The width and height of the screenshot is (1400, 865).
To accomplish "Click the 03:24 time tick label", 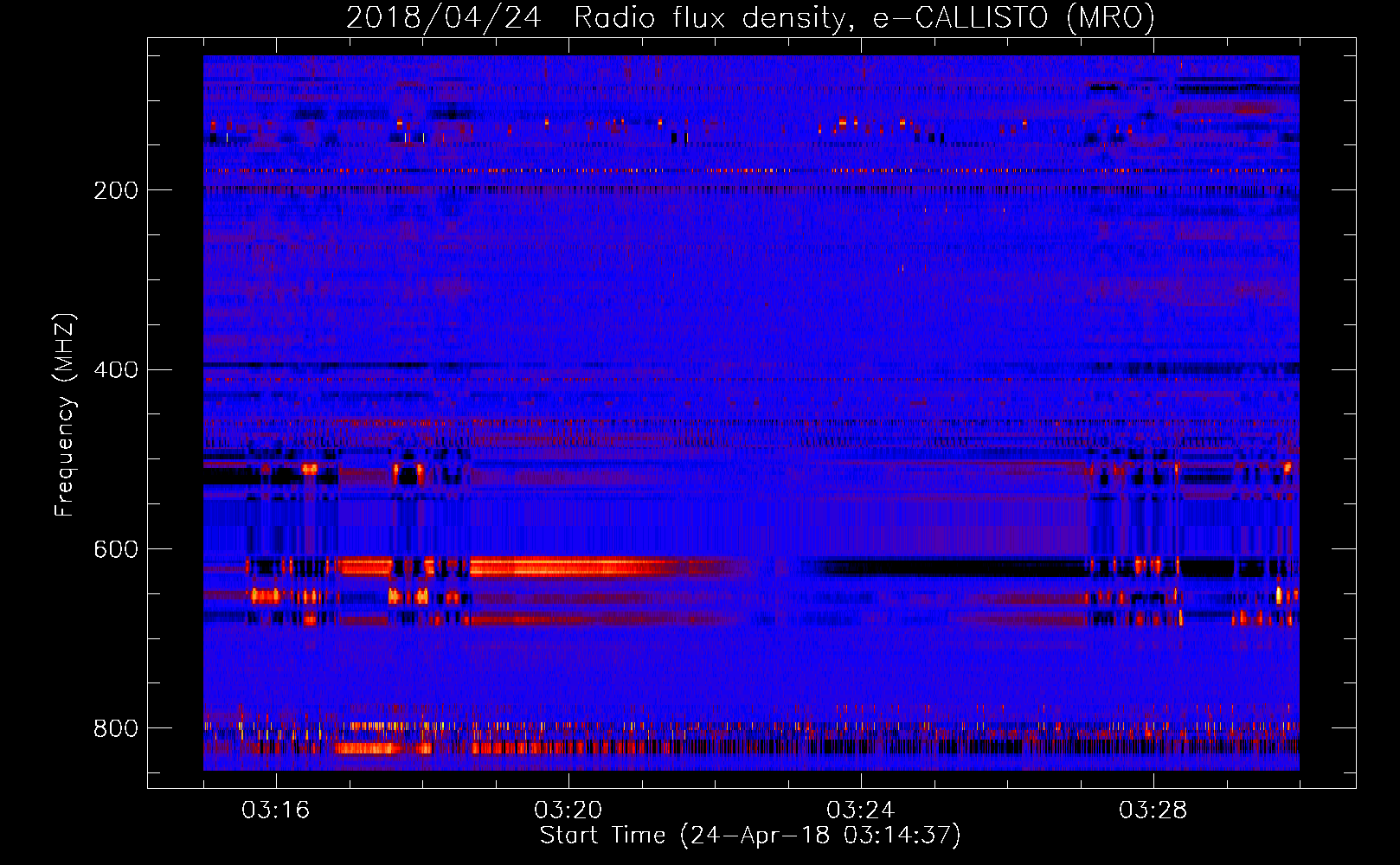I will coord(861,811).
